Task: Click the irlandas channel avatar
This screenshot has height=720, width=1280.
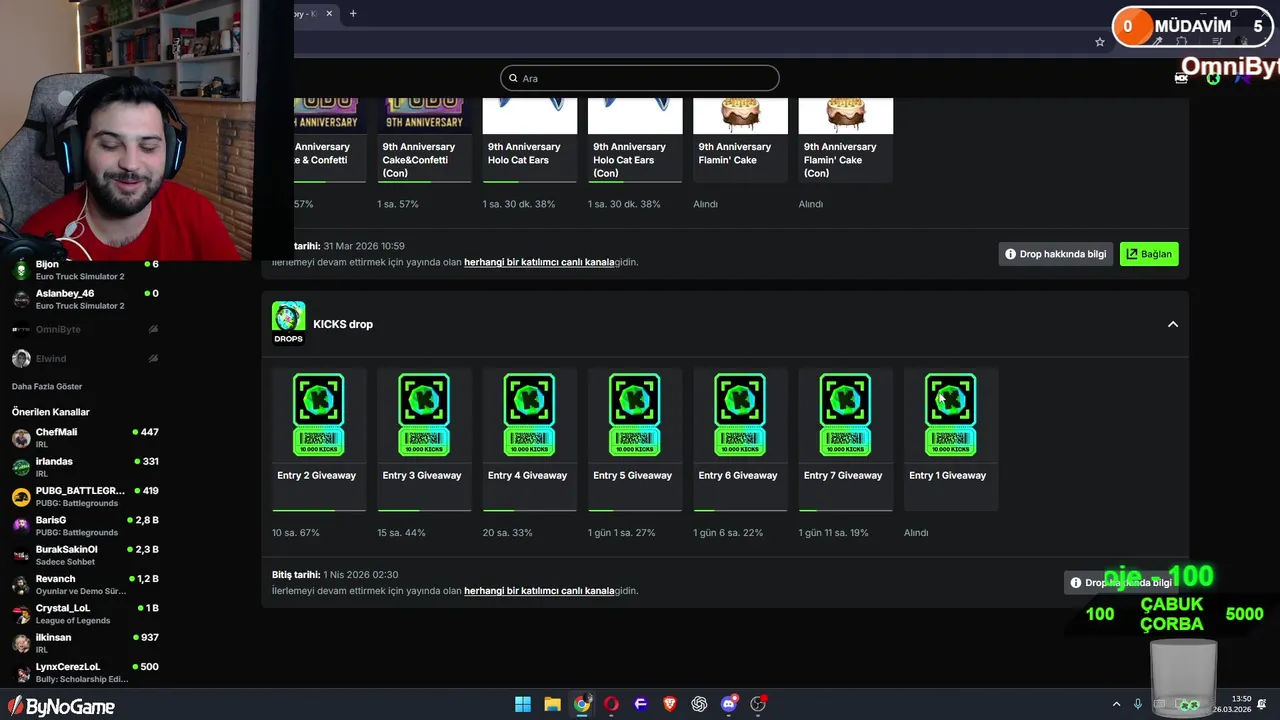Action: 21,467
